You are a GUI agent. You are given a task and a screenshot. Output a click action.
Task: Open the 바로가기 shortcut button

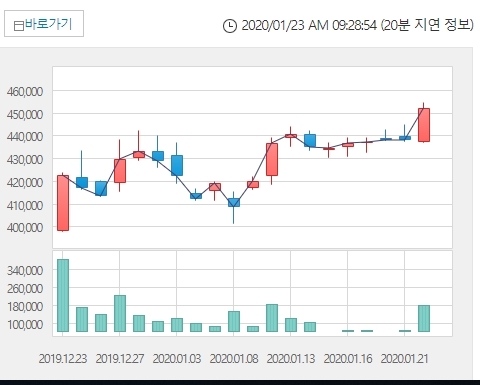[x=44, y=24]
